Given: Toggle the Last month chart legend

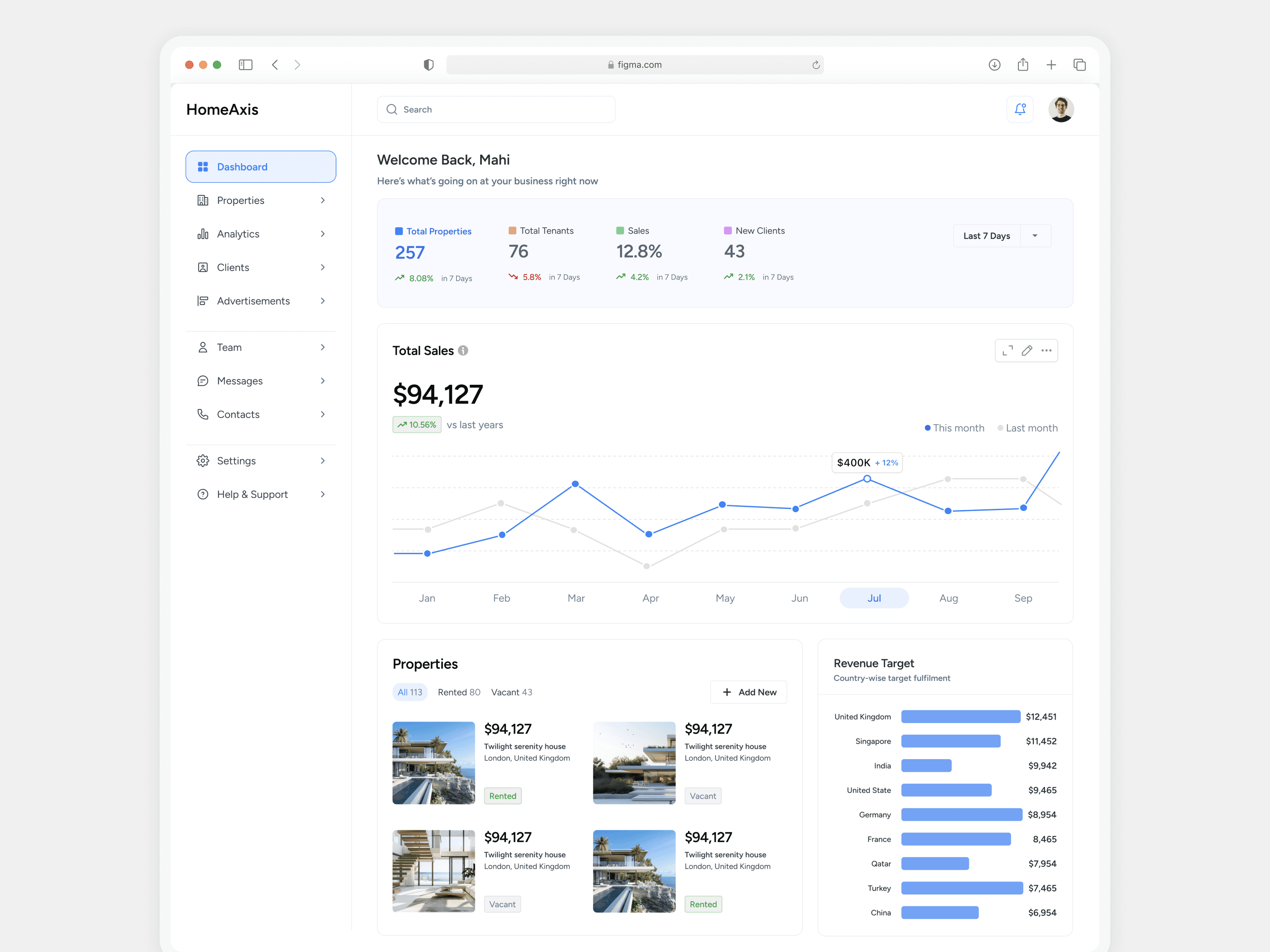Looking at the screenshot, I should [1027, 428].
